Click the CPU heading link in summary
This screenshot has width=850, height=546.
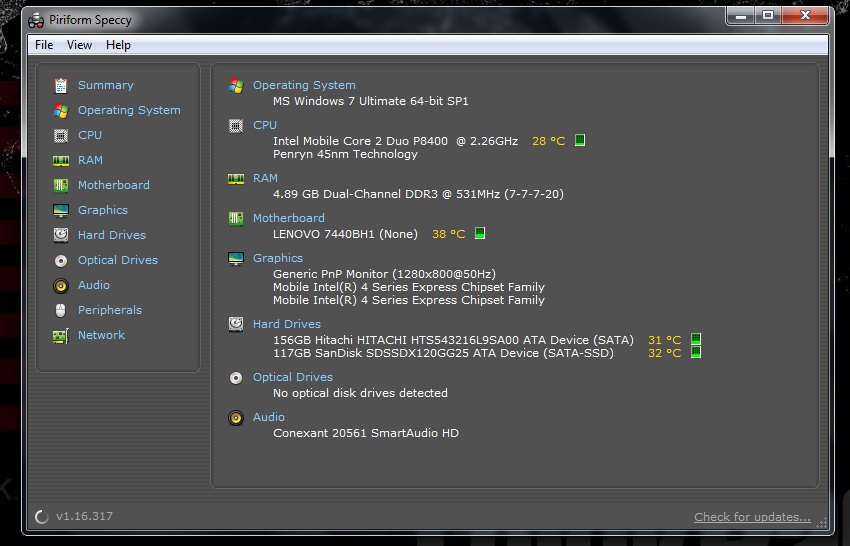coord(265,125)
